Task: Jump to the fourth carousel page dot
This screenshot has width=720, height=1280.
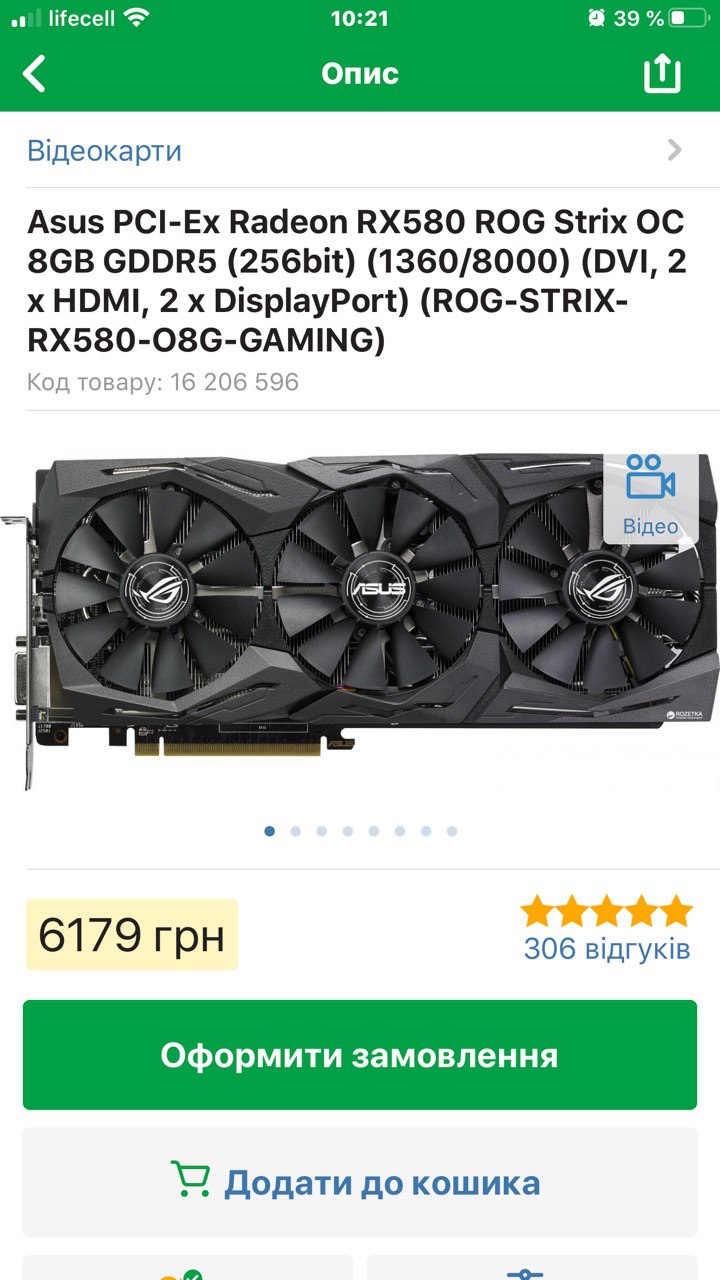Action: pos(348,831)
